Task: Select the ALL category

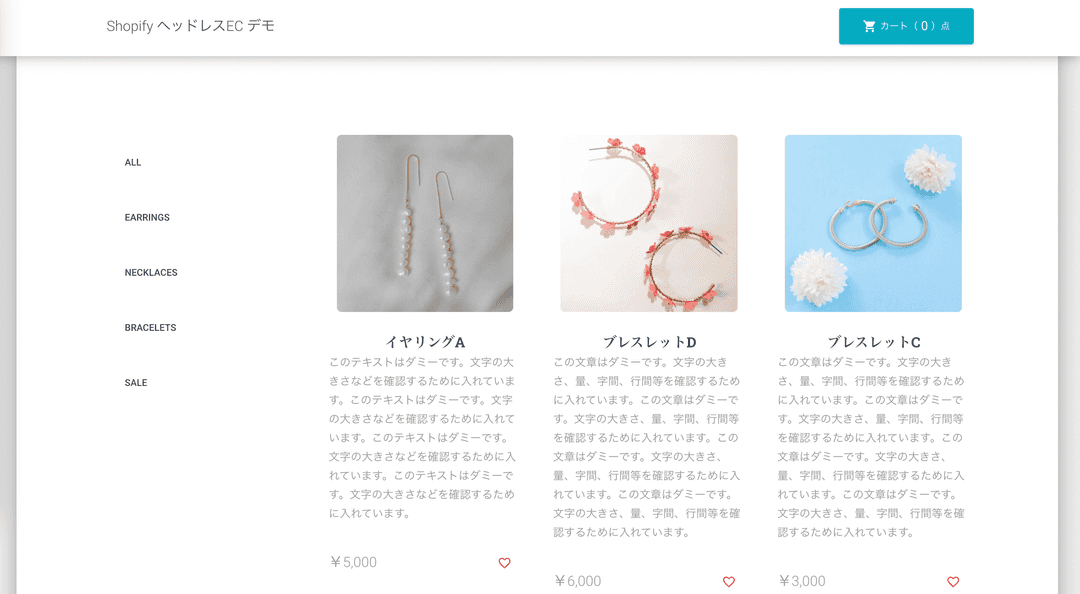Action: coord(133,163)
